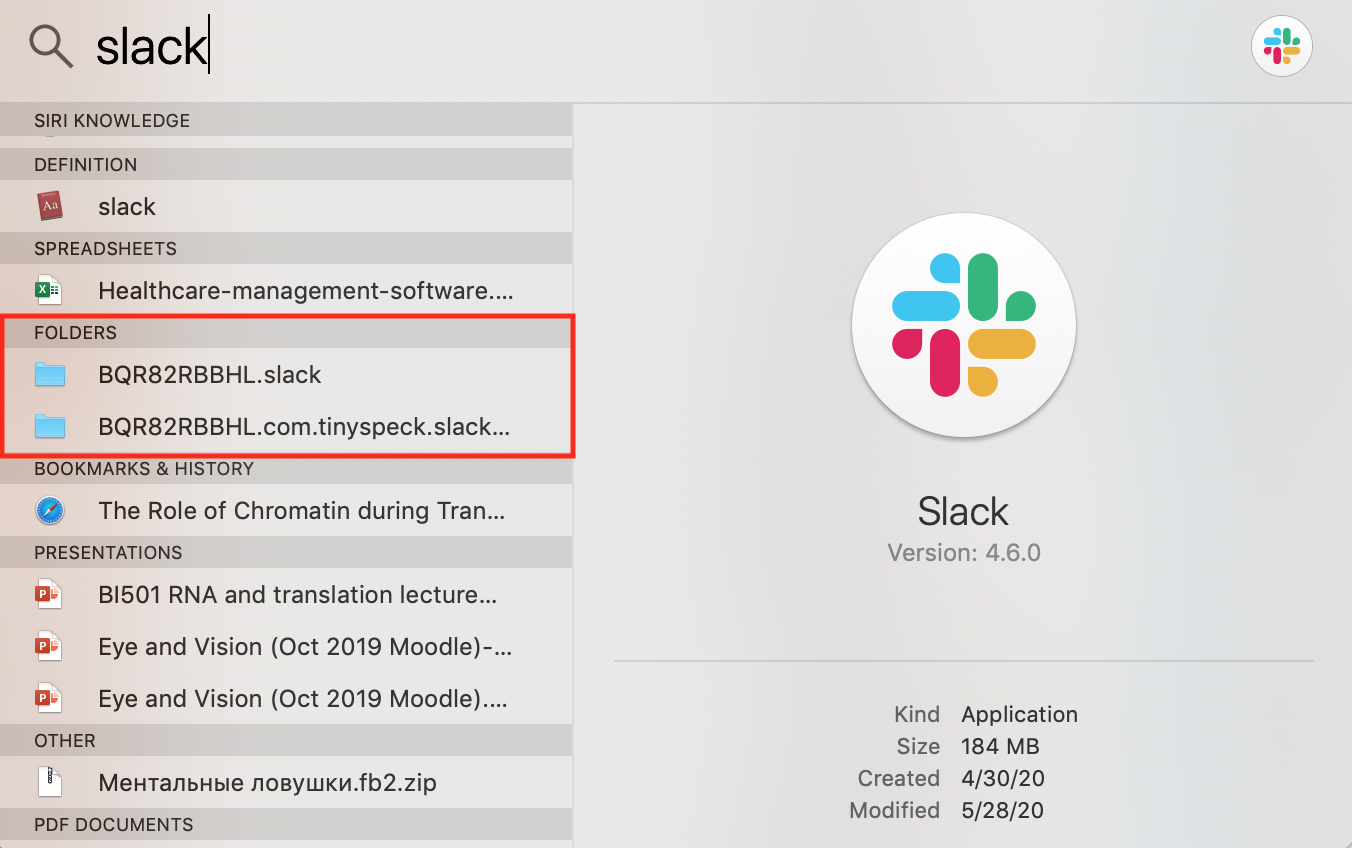Click the Created date "4/30/20"
The image size is (1352, 848).
1003,779
